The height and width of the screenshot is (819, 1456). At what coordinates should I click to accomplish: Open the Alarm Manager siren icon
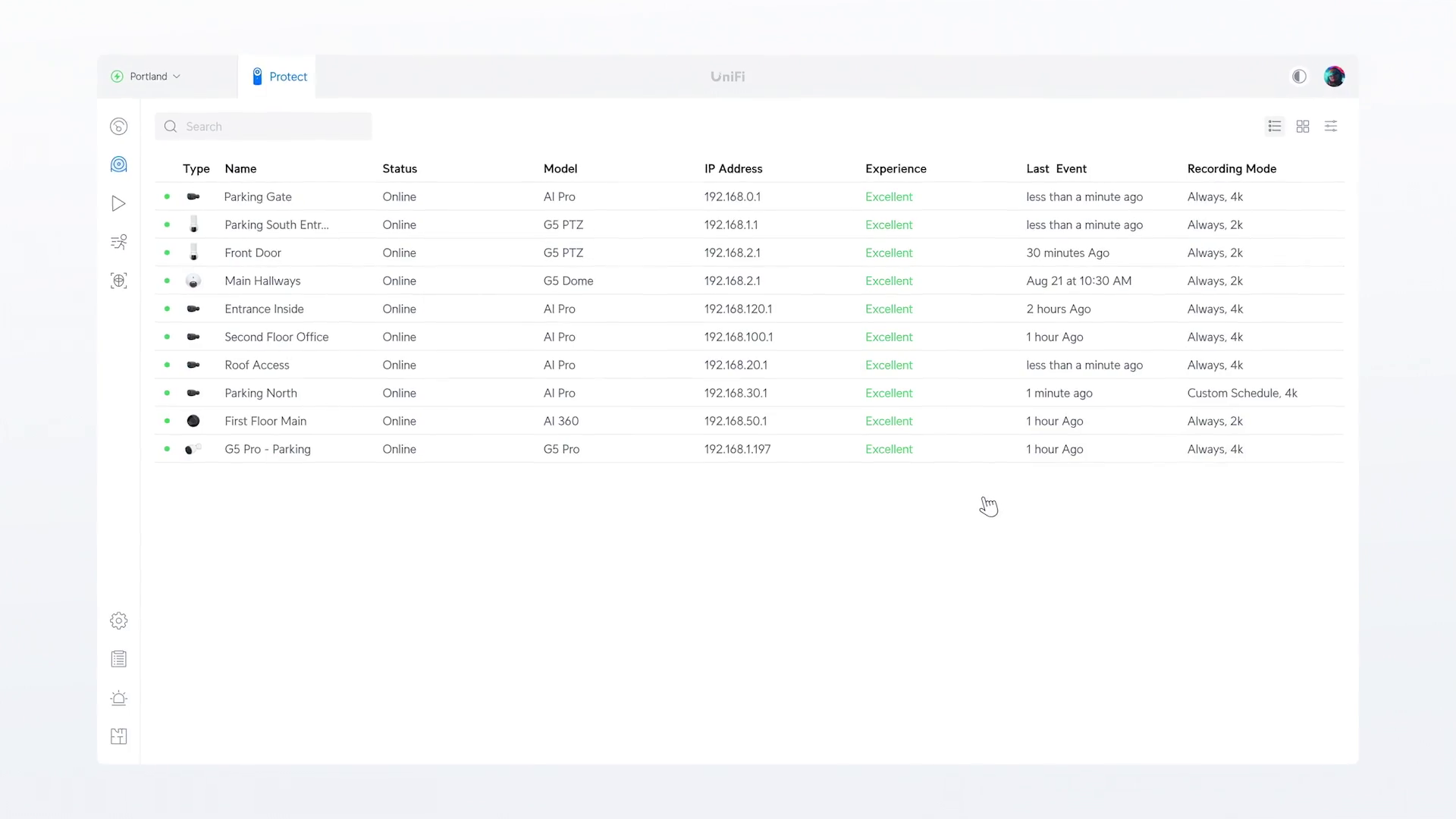coord(118,698)
